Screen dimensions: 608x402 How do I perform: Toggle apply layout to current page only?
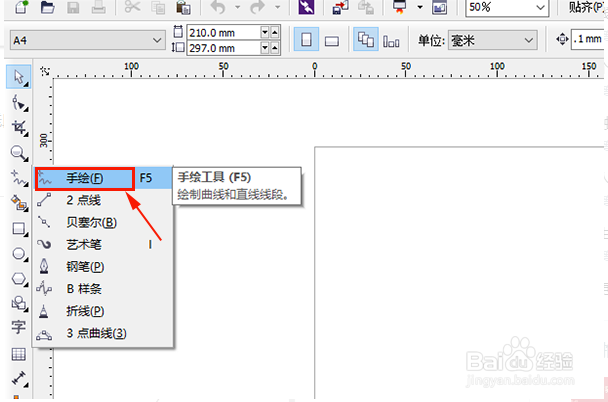pos(391,41)
